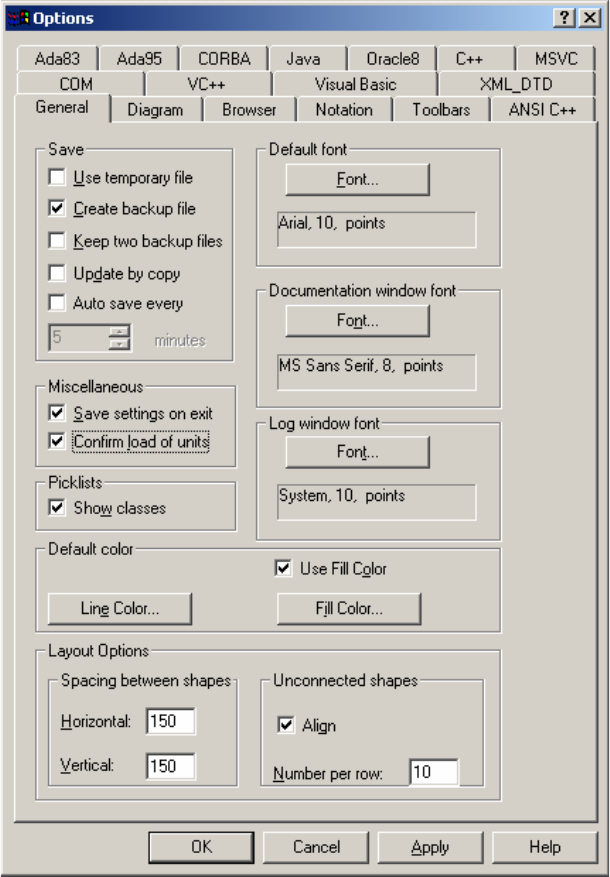Enable the Use temporary file checkbox
This screenshot has height=877, width=610.
click(x=58, y=178)
